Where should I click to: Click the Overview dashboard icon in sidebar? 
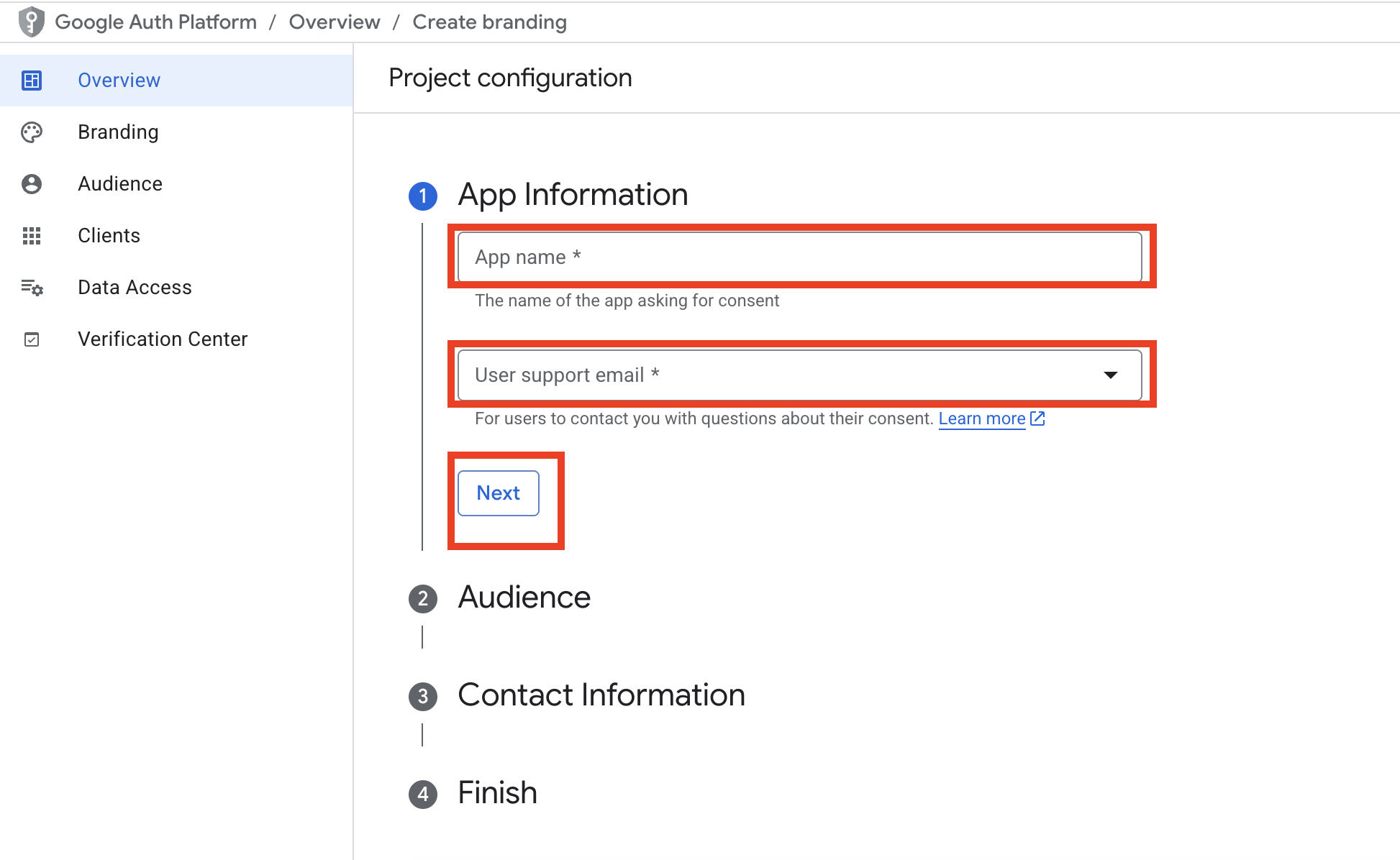tap(32, 81)
